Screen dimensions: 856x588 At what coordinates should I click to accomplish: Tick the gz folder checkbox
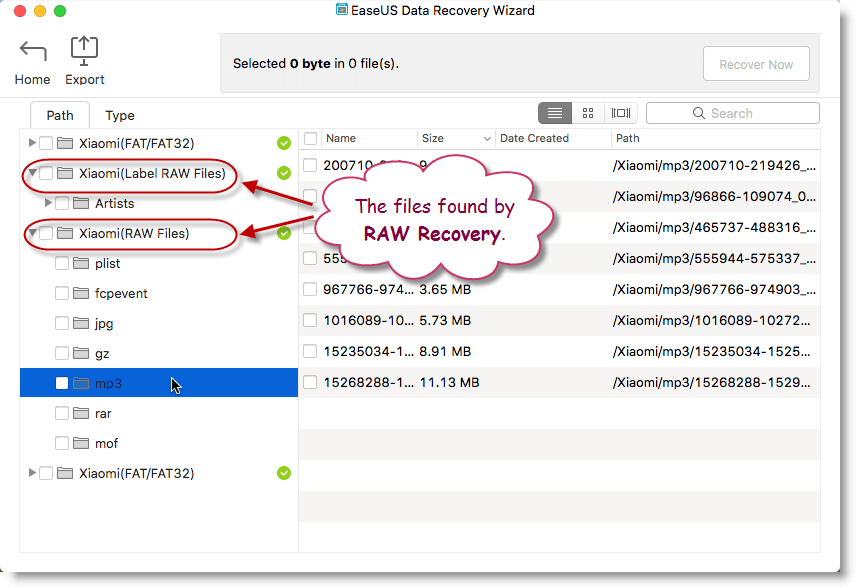tap(62, 353)
